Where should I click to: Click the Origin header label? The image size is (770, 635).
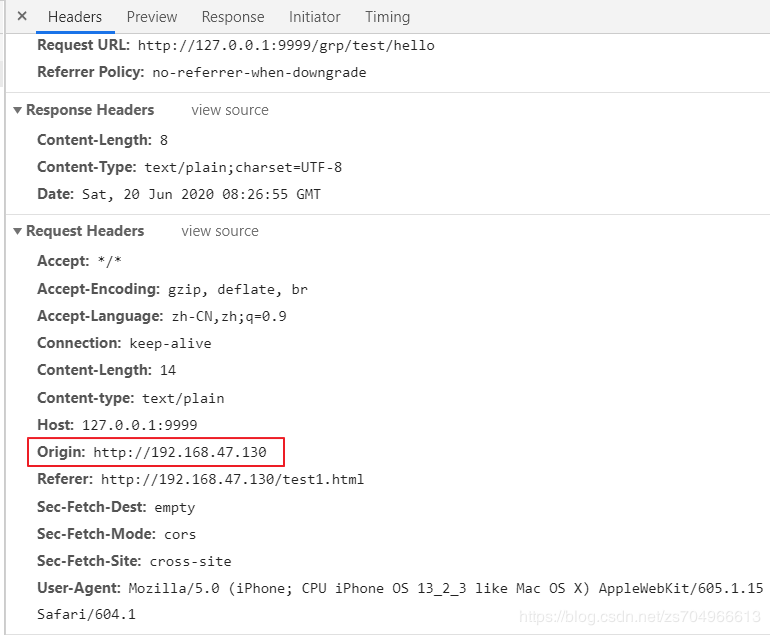pyautogui.click(x=61, y=452)
